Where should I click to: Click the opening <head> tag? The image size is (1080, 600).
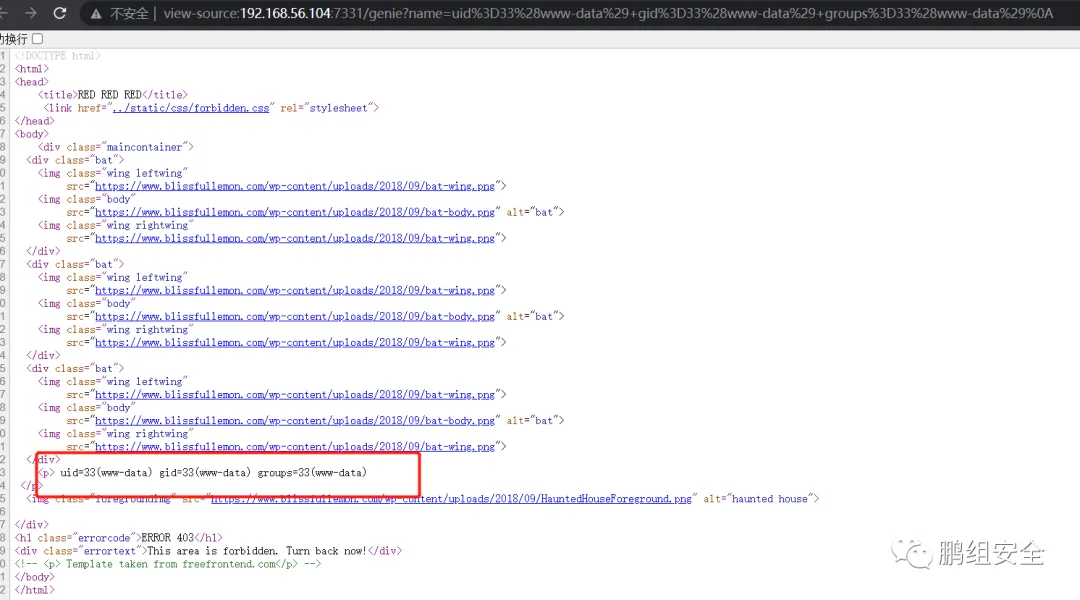(x=32, y=82)
